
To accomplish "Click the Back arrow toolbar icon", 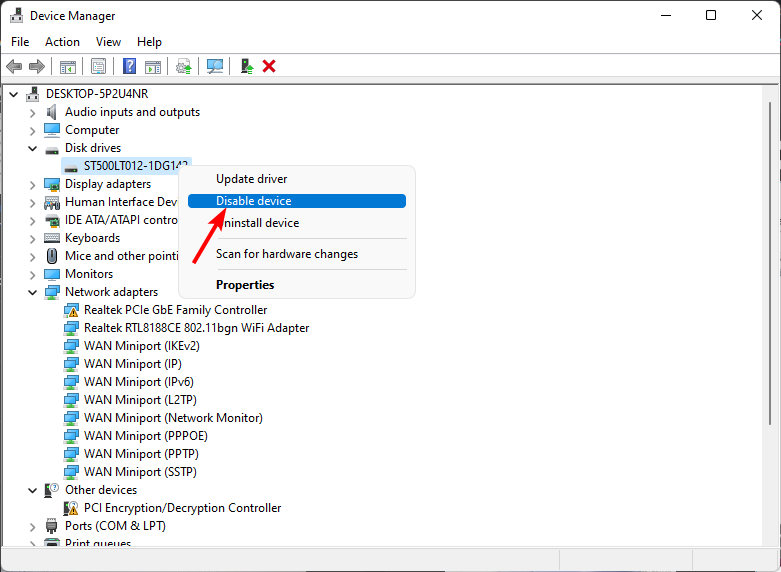I will (x=14, y=66).
